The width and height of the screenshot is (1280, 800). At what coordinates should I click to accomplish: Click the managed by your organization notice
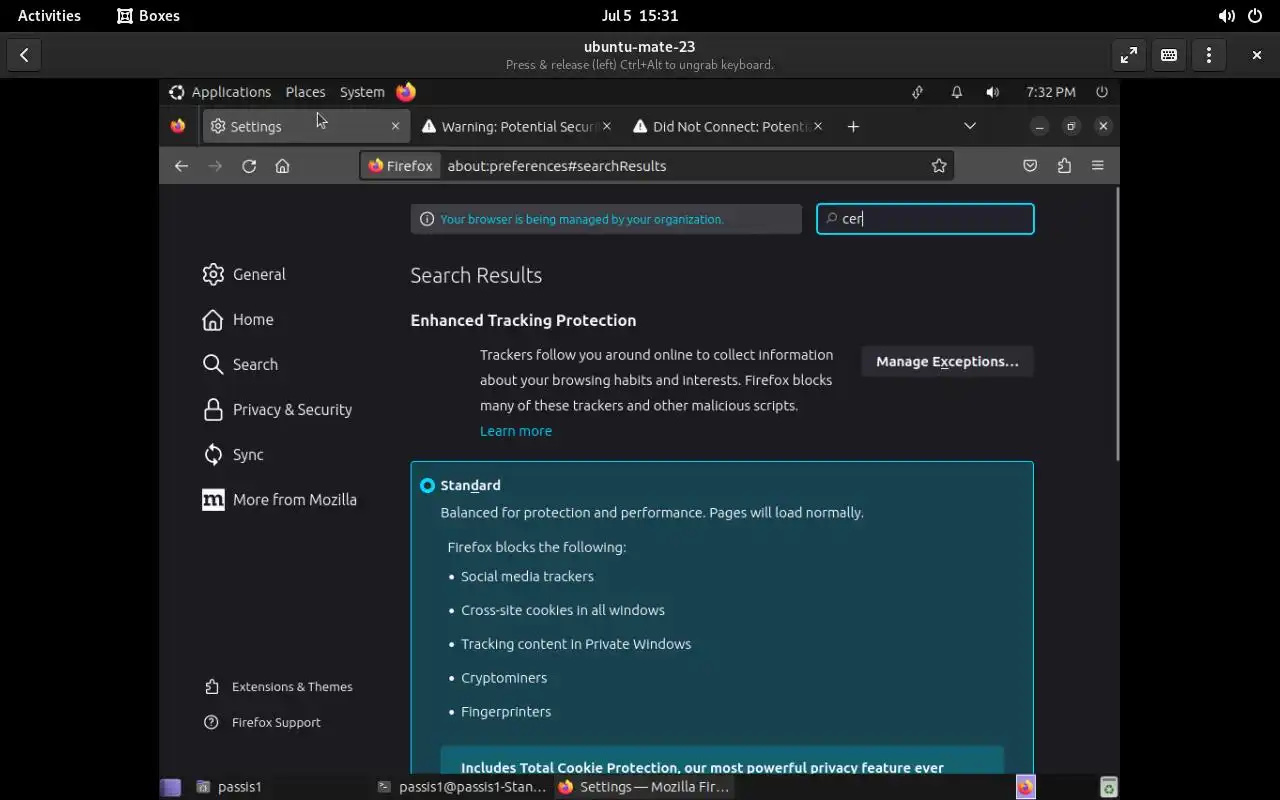[x=606, y=219]
